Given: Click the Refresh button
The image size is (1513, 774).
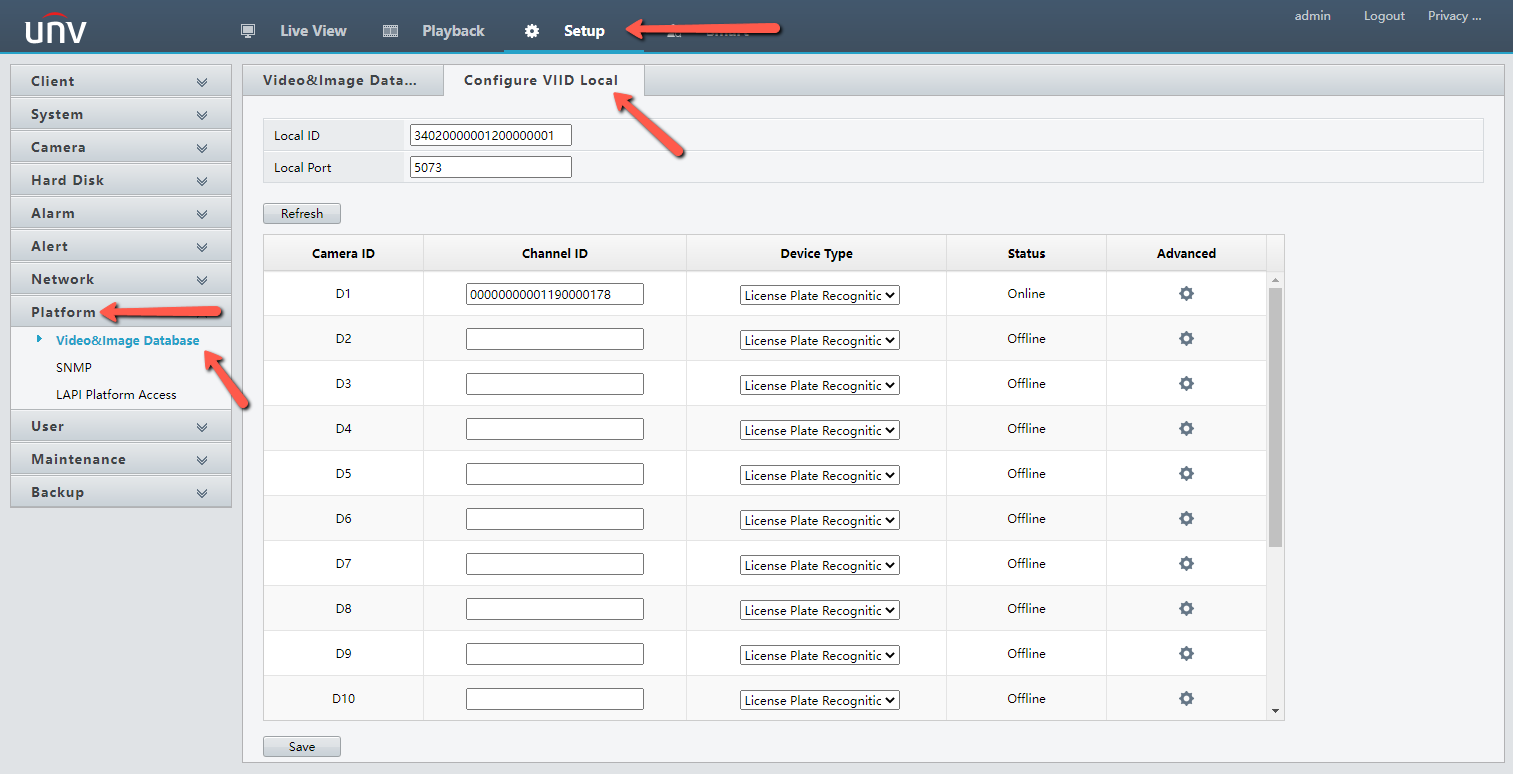Looking at the screenshot, I should (302, 214).
